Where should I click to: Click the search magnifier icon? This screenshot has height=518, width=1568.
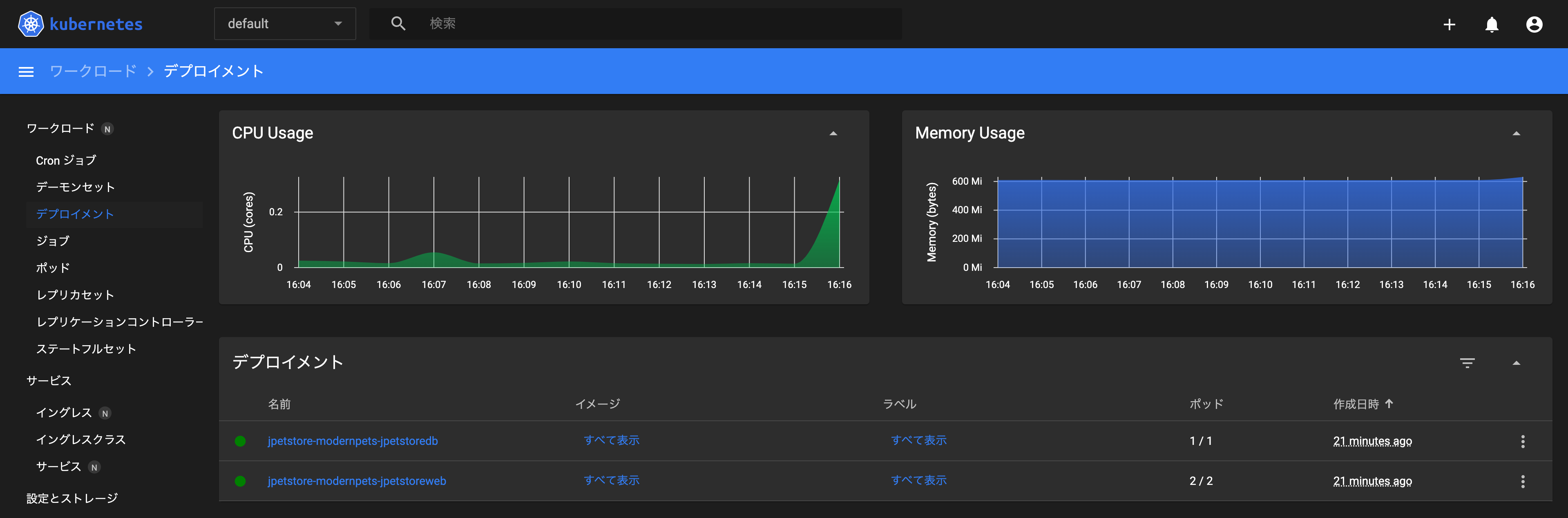[399, 23]
